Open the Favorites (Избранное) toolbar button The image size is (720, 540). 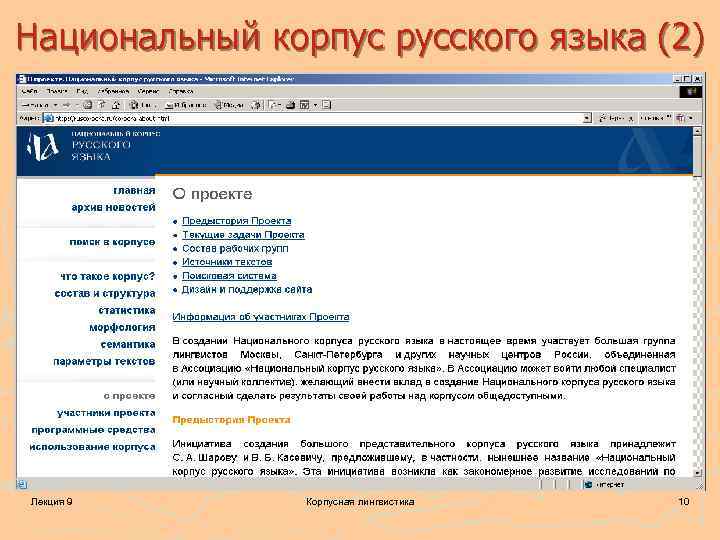(185, 105)
